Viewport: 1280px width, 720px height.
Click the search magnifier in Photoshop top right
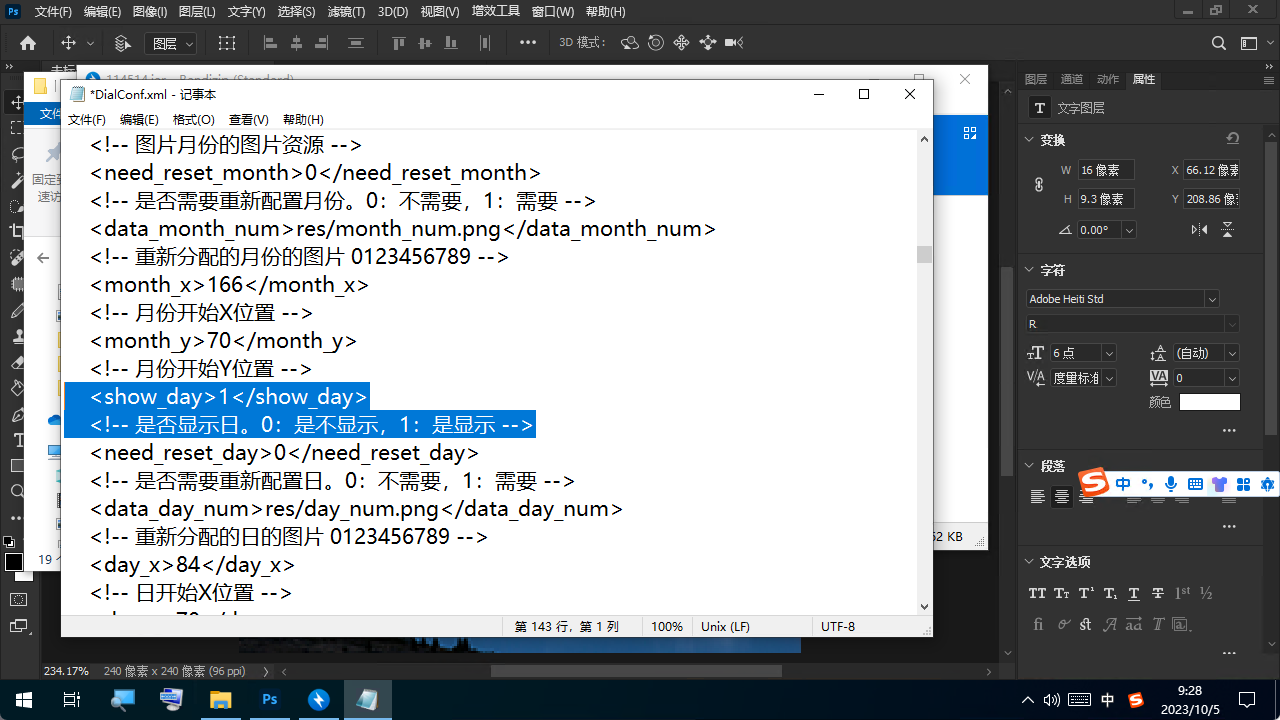(1218, 43)
